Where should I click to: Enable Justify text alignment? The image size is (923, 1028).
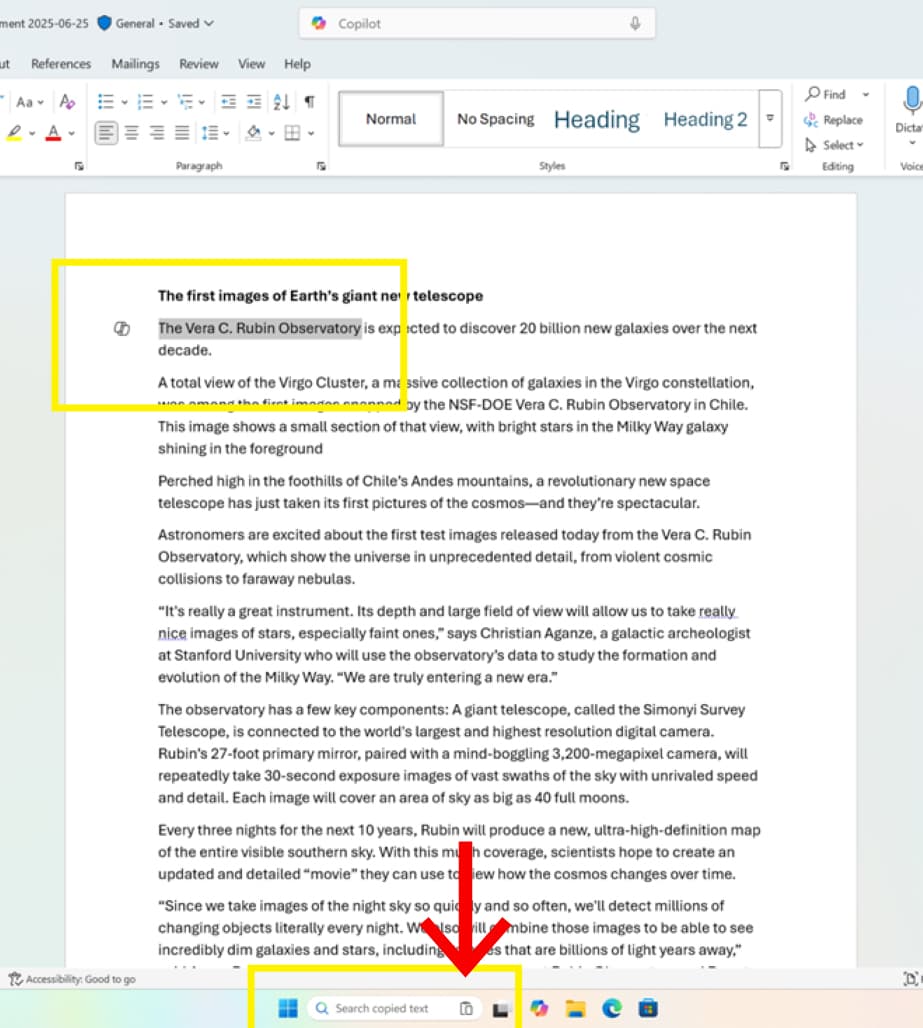click(182, 132)
